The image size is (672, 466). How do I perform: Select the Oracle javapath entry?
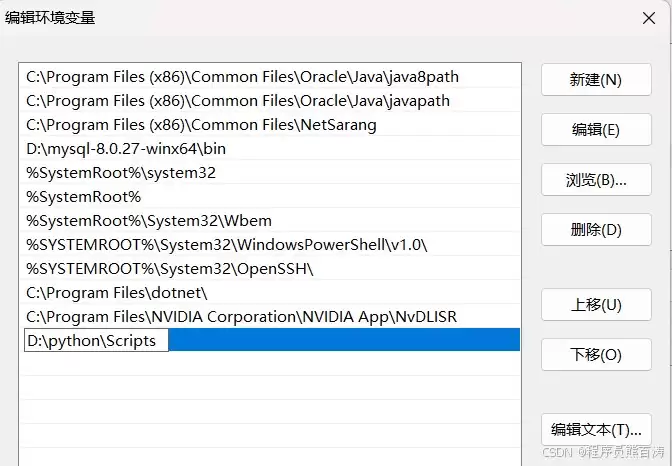coord(270,101)
